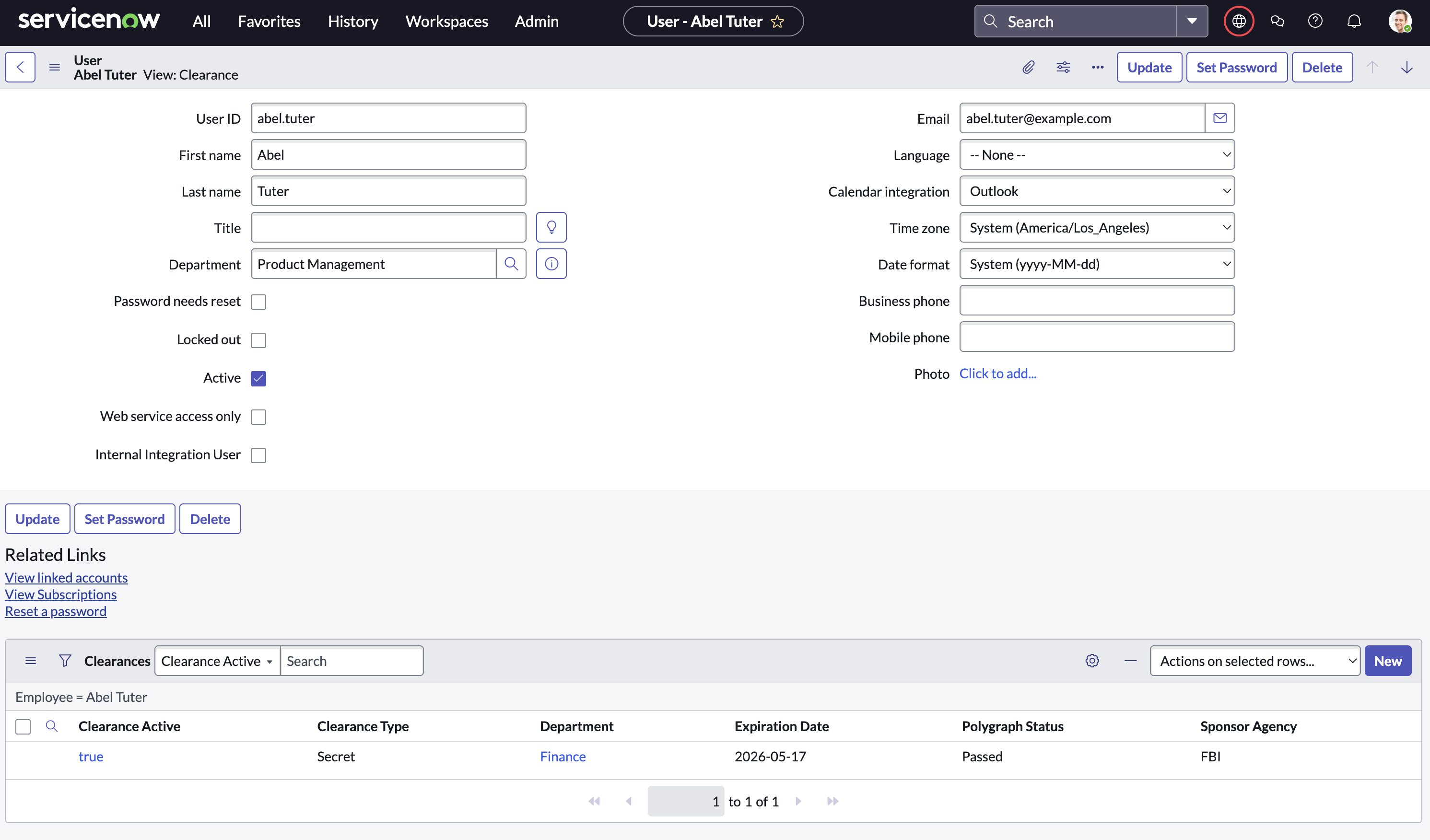Click the Set Password button in the header
This screenshot has height=840, width=1430.
point(1236,68)
